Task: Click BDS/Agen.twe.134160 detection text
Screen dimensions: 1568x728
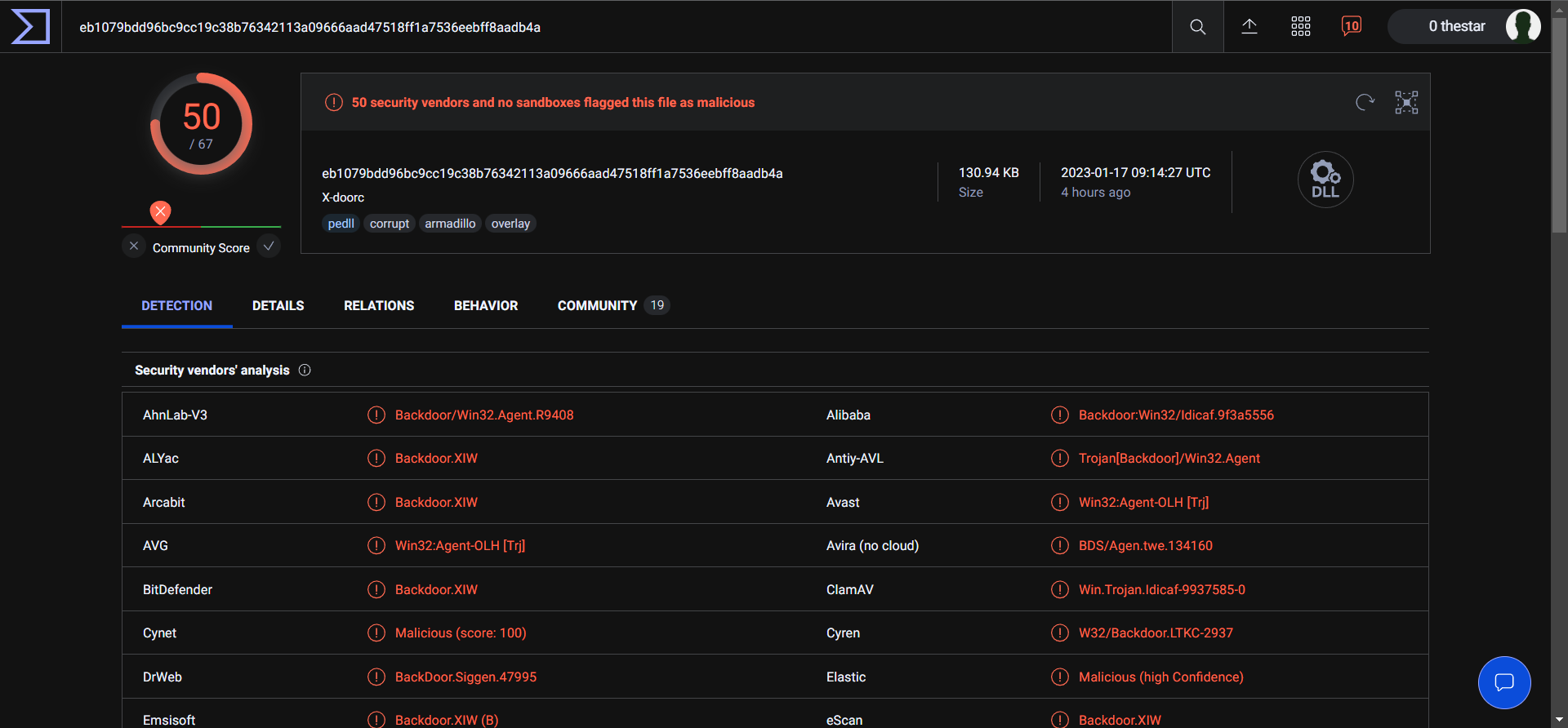Action: [x=1145, y=545]
